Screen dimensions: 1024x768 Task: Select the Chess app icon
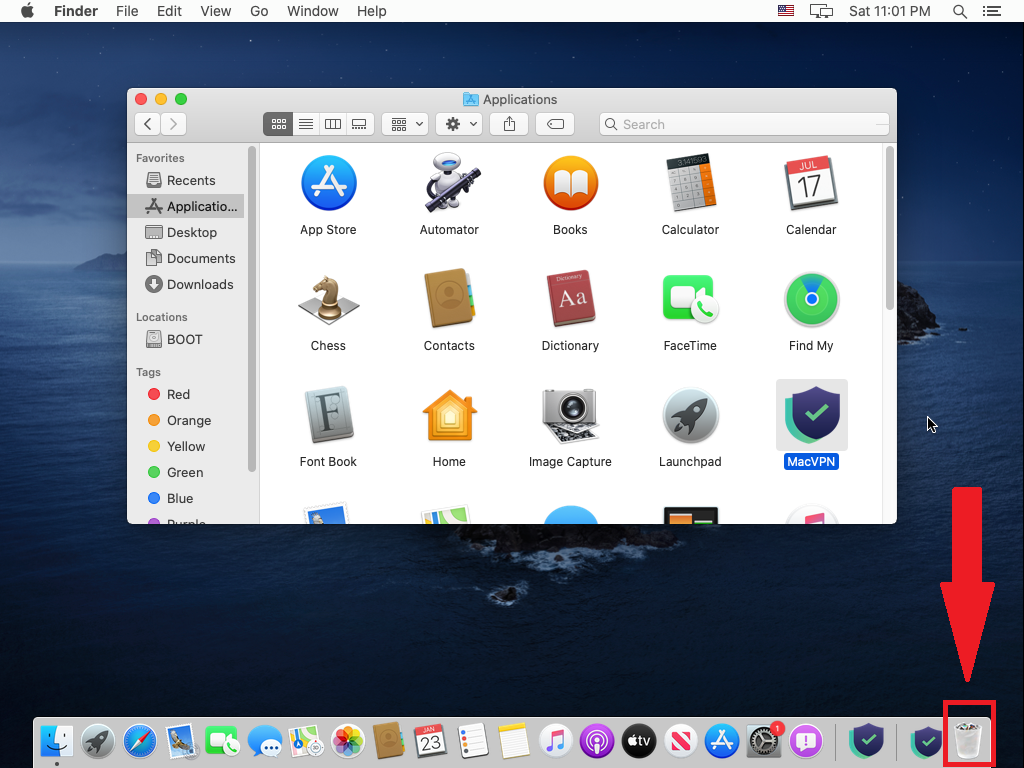(x=328, y=300)
